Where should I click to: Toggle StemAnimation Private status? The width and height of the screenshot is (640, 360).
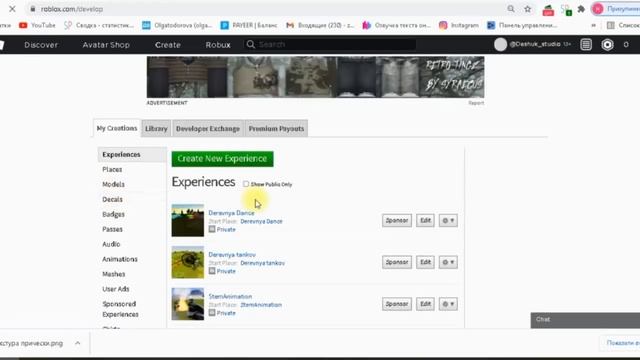(222, 313)
